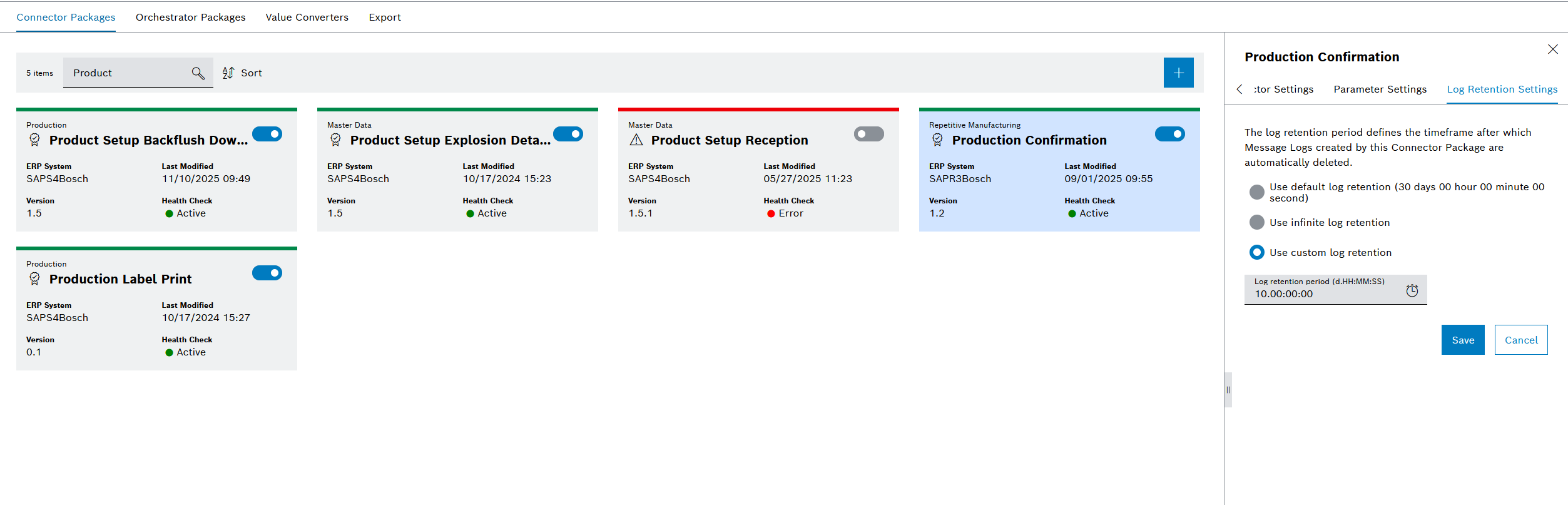
Task: Open the Production Label Print card title
Action: [120, 279]
